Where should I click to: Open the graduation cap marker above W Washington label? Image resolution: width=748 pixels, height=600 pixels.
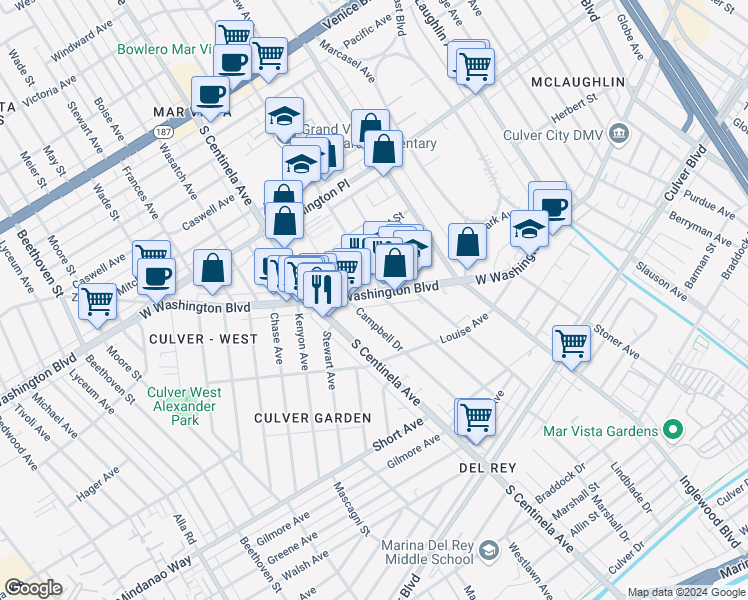(530, 229)
